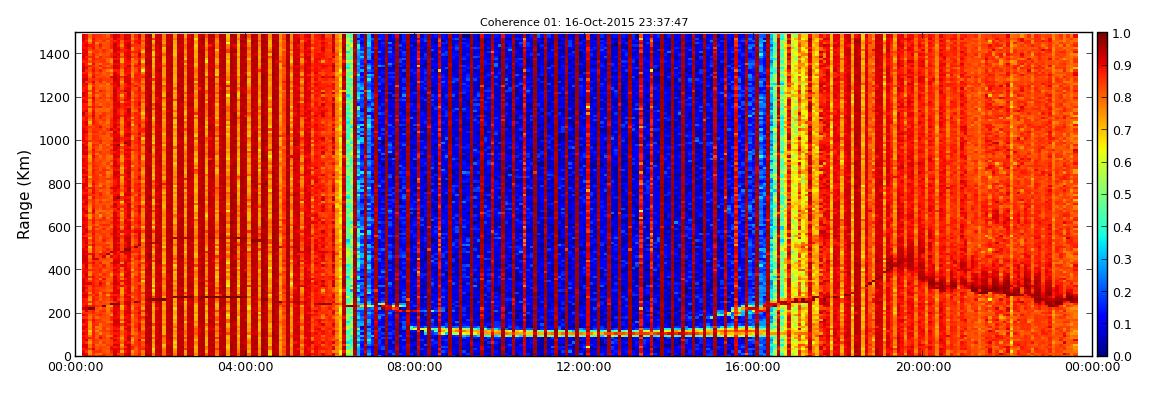Click the vertical coherence colorbar strip
This screenshot has height=407, width=1150.
(1103, 194)
